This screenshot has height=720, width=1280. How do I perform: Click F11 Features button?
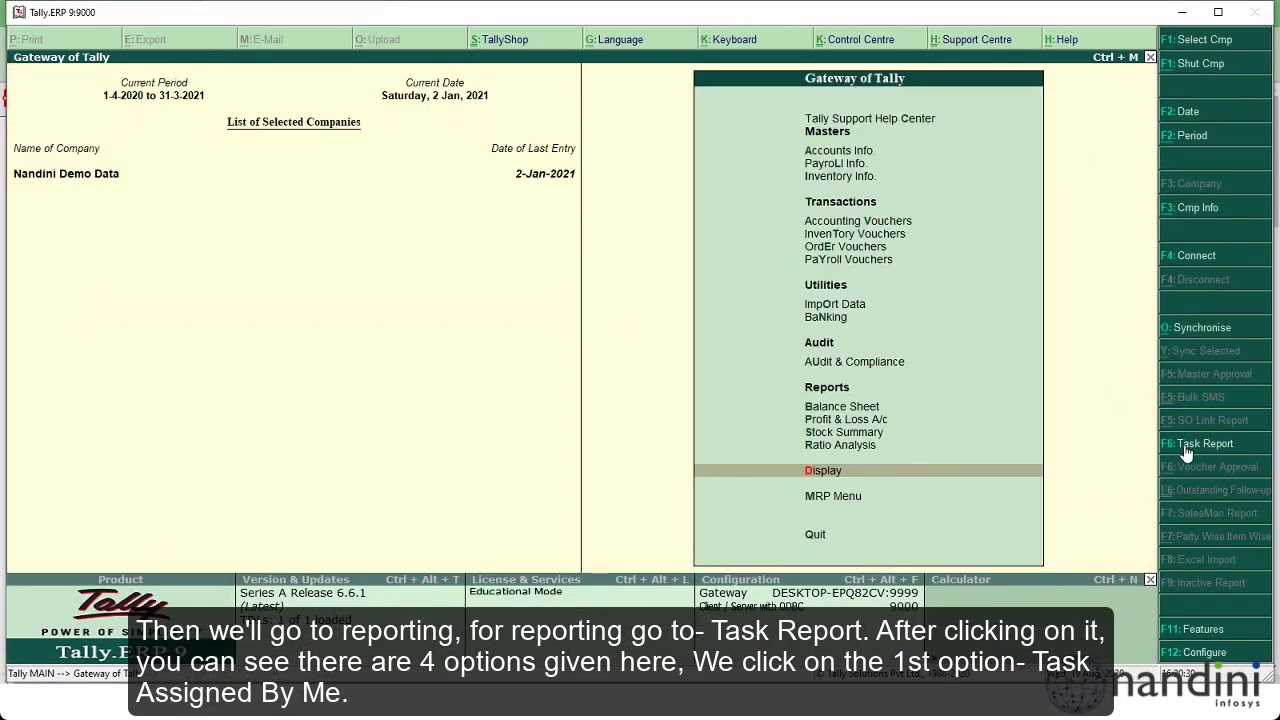[x=1215, y=630]
